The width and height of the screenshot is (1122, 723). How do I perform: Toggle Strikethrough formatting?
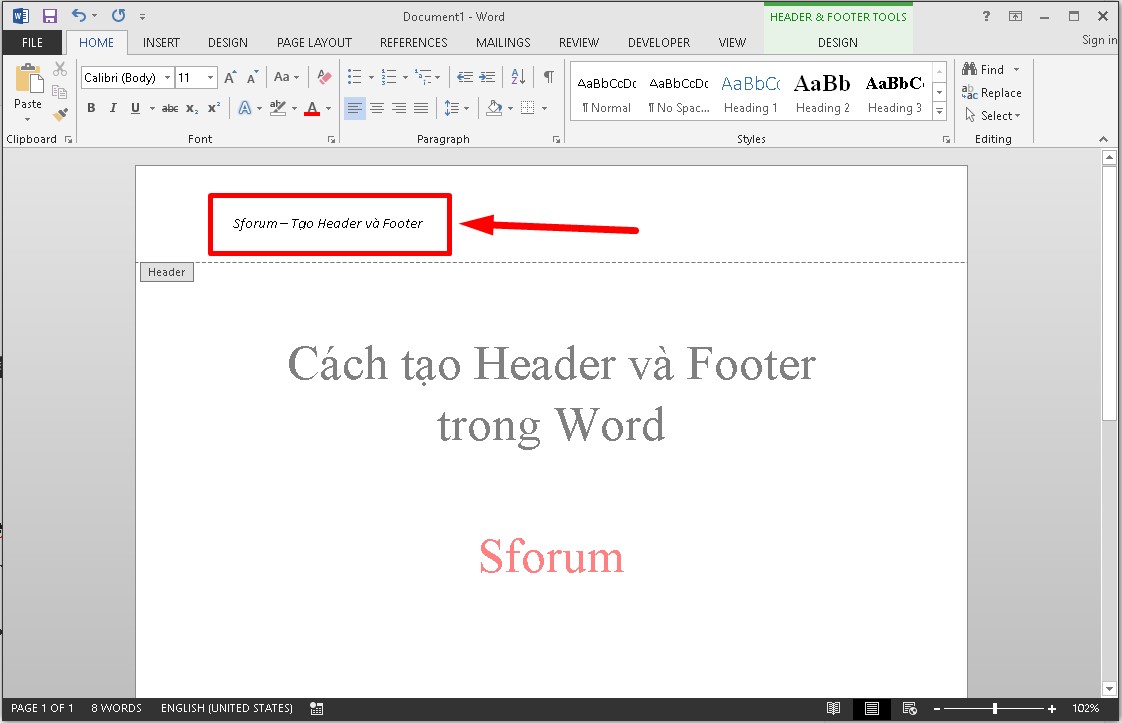170,108
